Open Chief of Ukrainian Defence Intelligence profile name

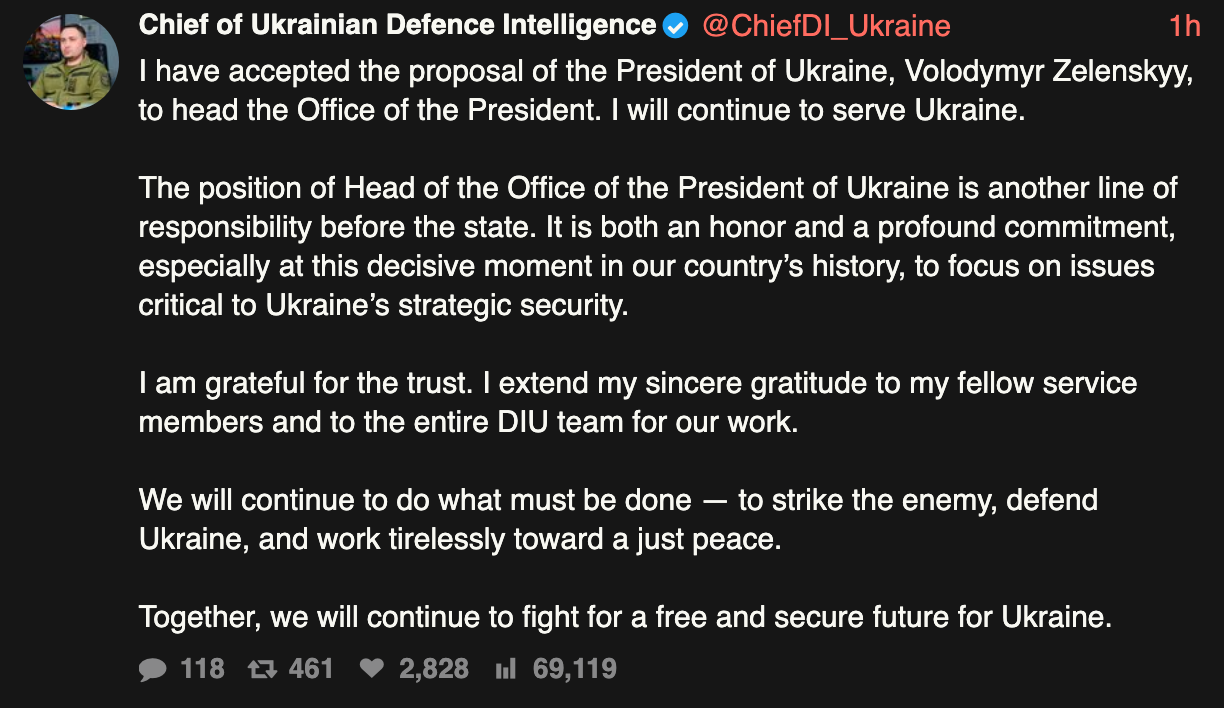(397, 26)
